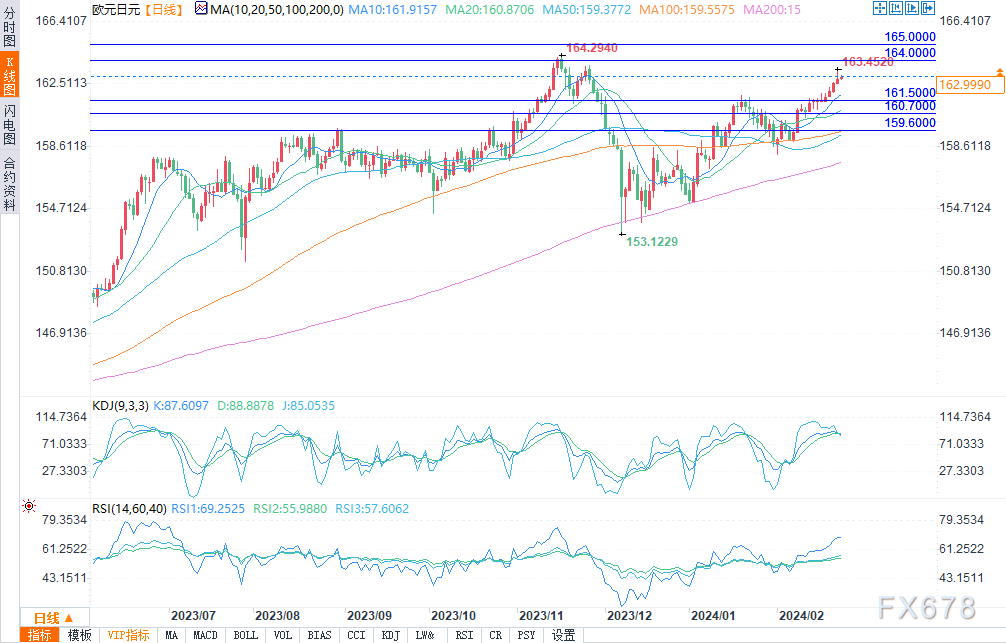This screenshot has width=1006, height=643.
Task: Click the K:87.6097 KDJ value
Action: point(181,406)
